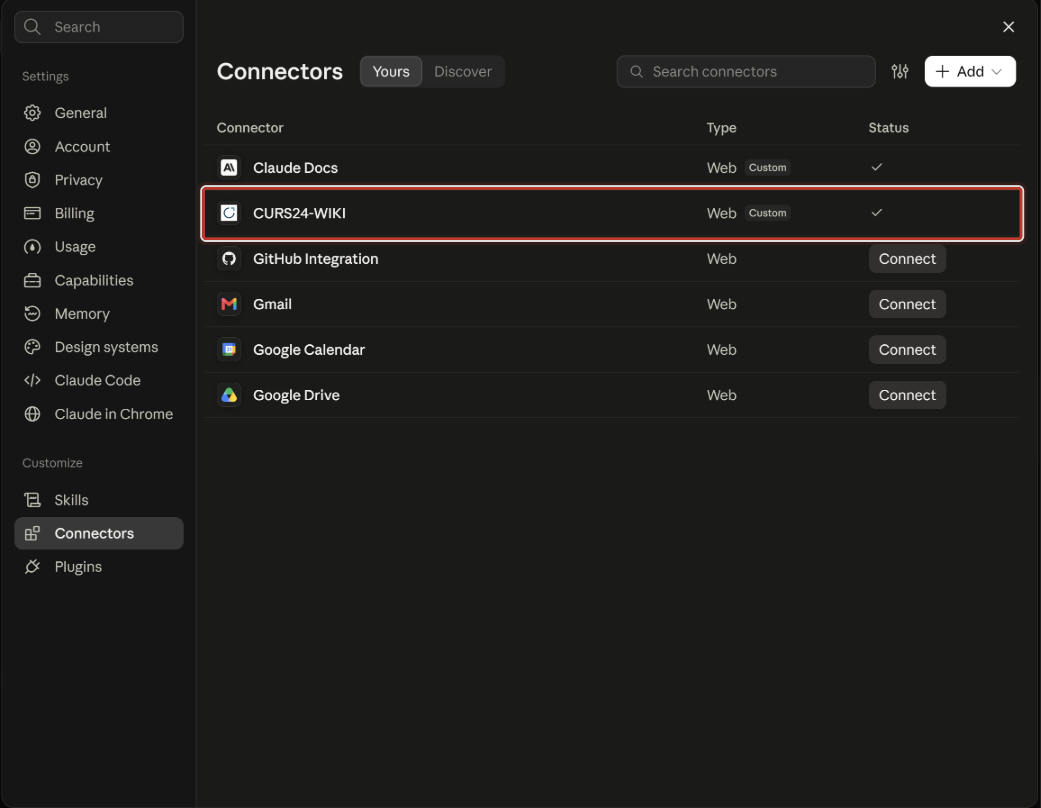Viewport: 1041px width, 808px height.
Task: Go to Skills under Customize
Action: click(99, 500)
